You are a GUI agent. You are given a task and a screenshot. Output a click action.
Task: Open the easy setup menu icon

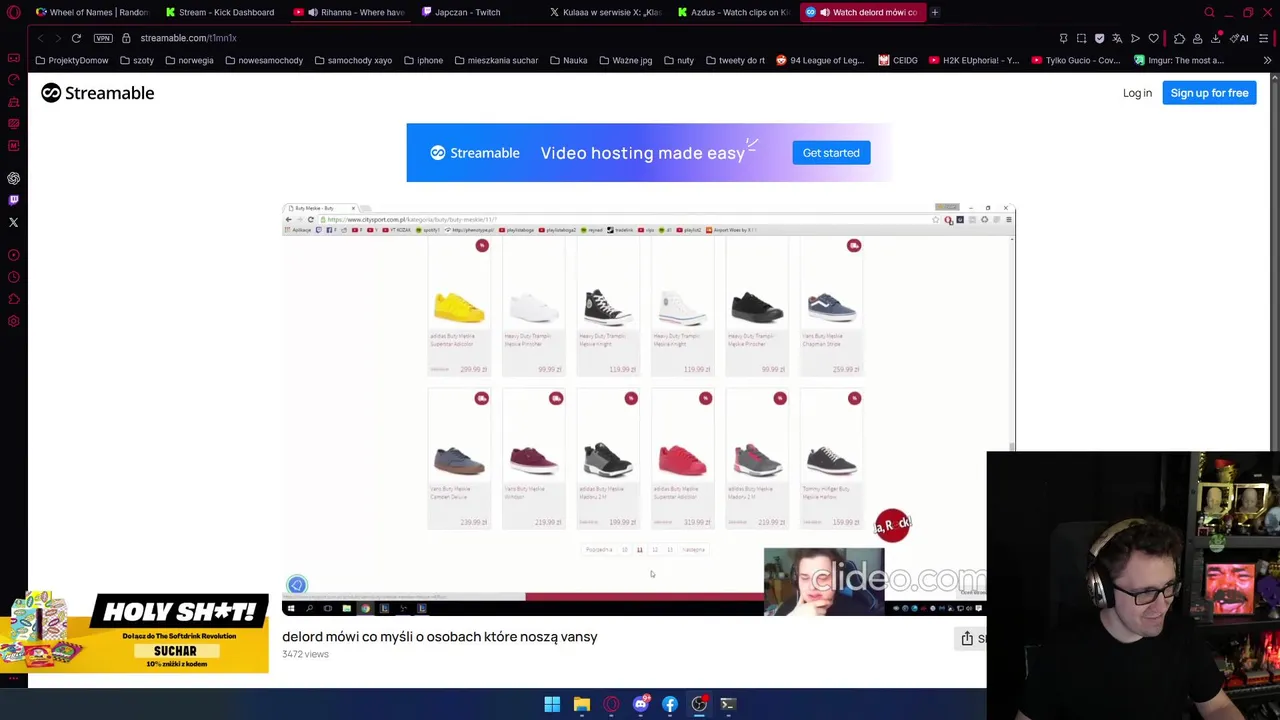(x=1264, y=38)
